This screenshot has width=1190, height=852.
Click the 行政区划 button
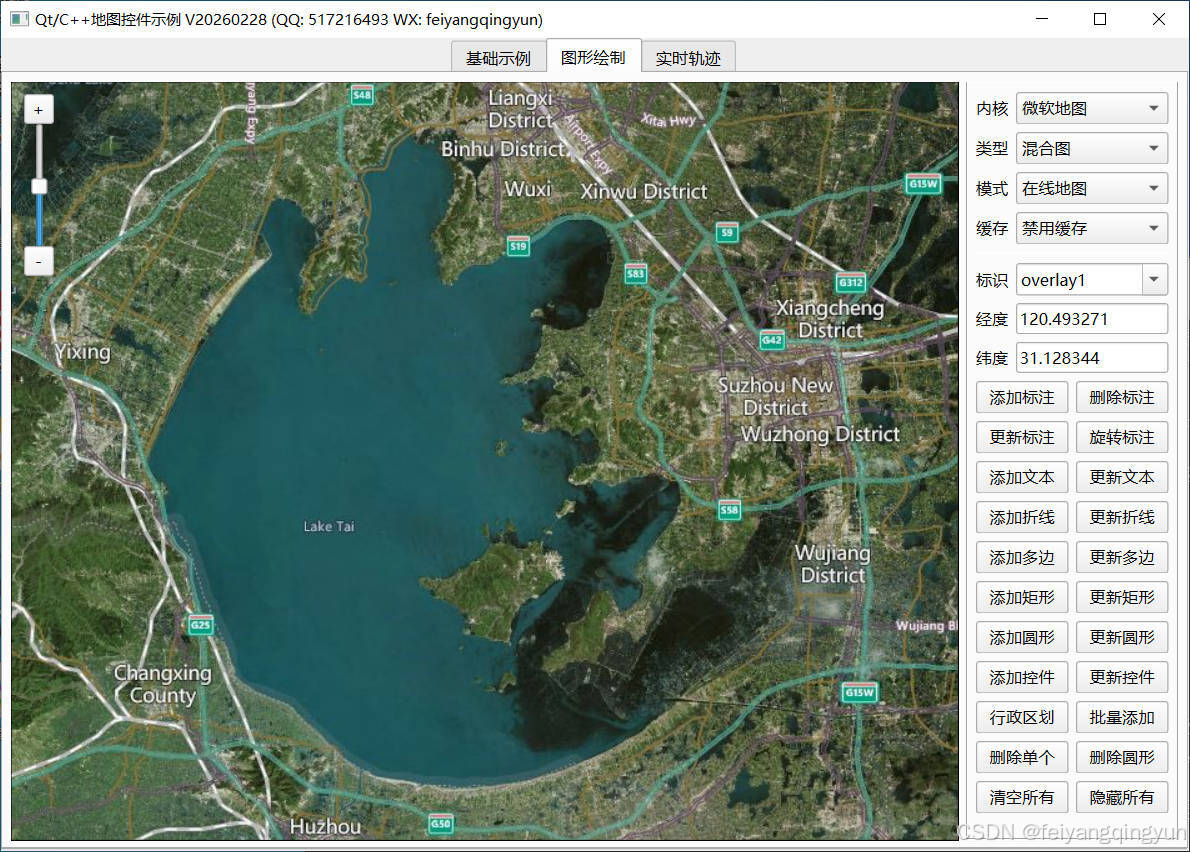[1022, 718]
